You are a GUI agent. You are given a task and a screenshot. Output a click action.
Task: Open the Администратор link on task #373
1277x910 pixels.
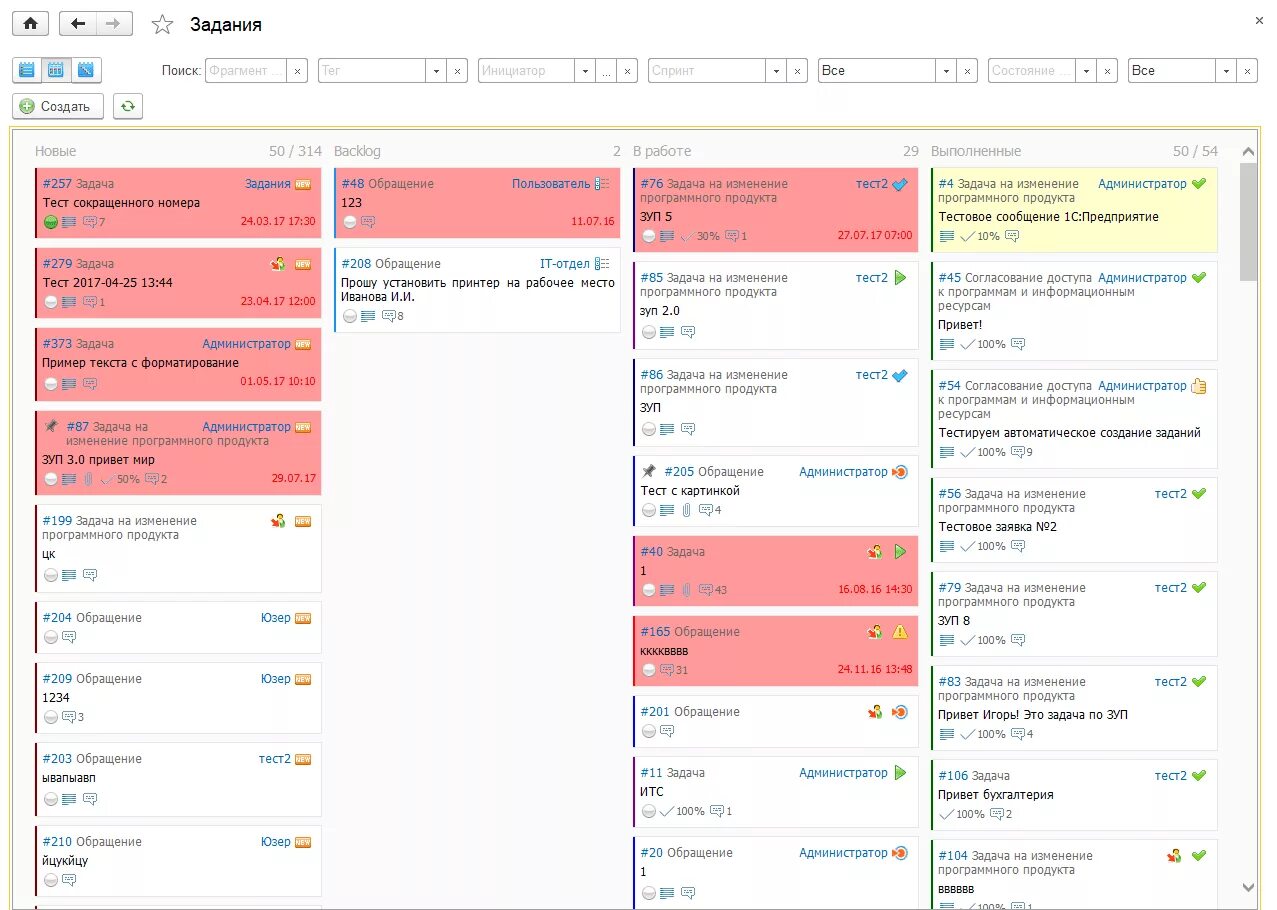click(246, 344)
